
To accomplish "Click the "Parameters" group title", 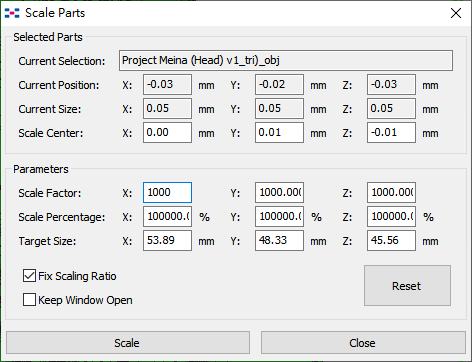I will tap(41, 169).
